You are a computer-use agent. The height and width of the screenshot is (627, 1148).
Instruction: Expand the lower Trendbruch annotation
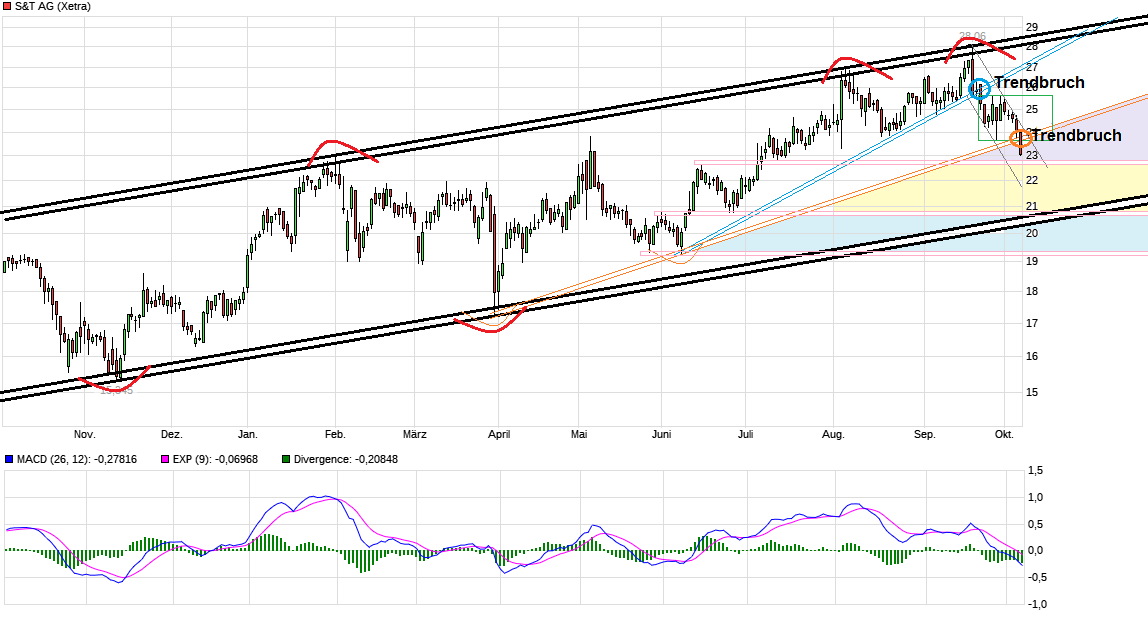coord(1078,136)
